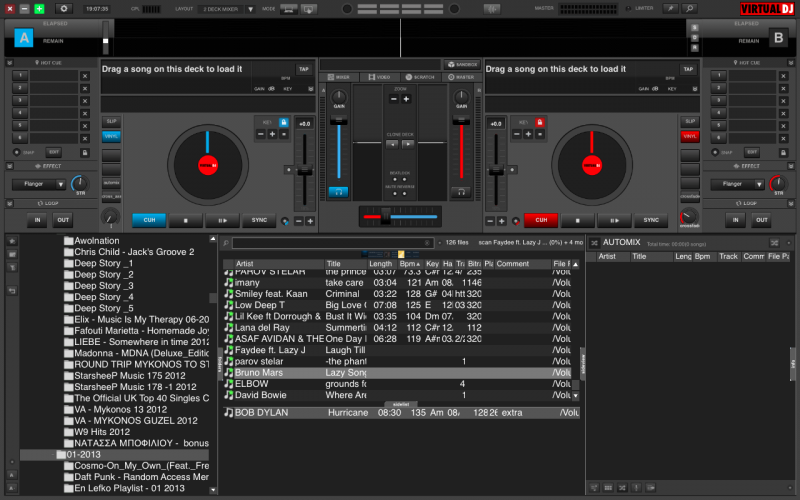
Task: Clone deck to the right arrow
Action: (408, 144)
